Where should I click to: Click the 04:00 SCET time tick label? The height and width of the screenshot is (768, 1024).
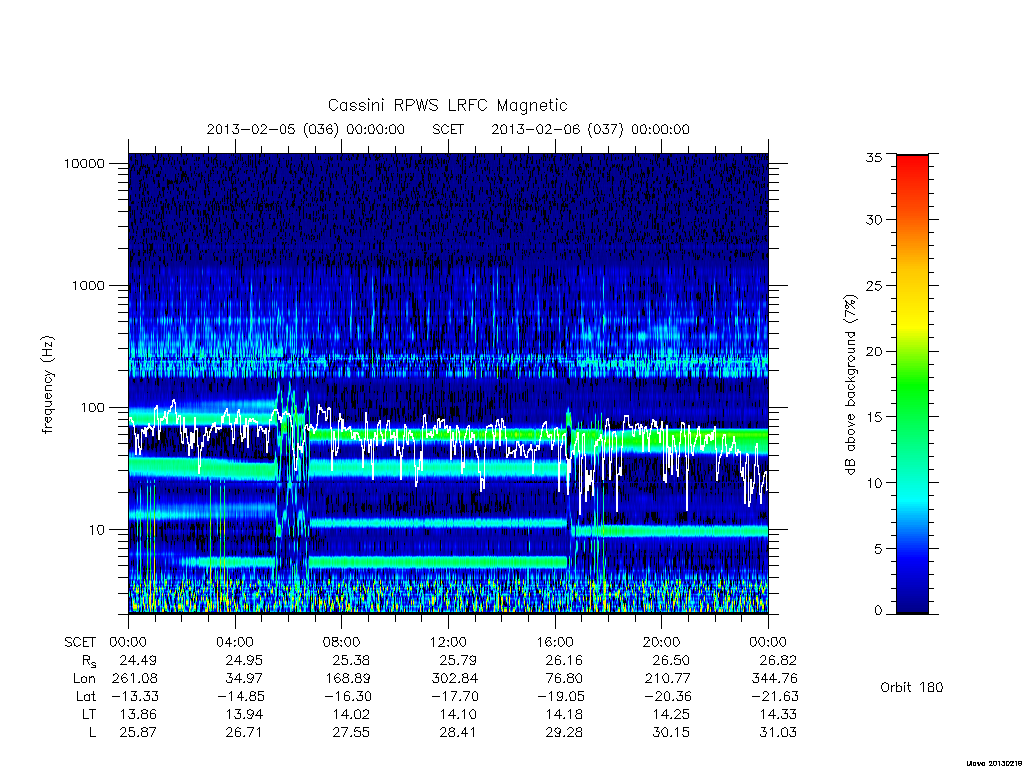click(234, 642)
